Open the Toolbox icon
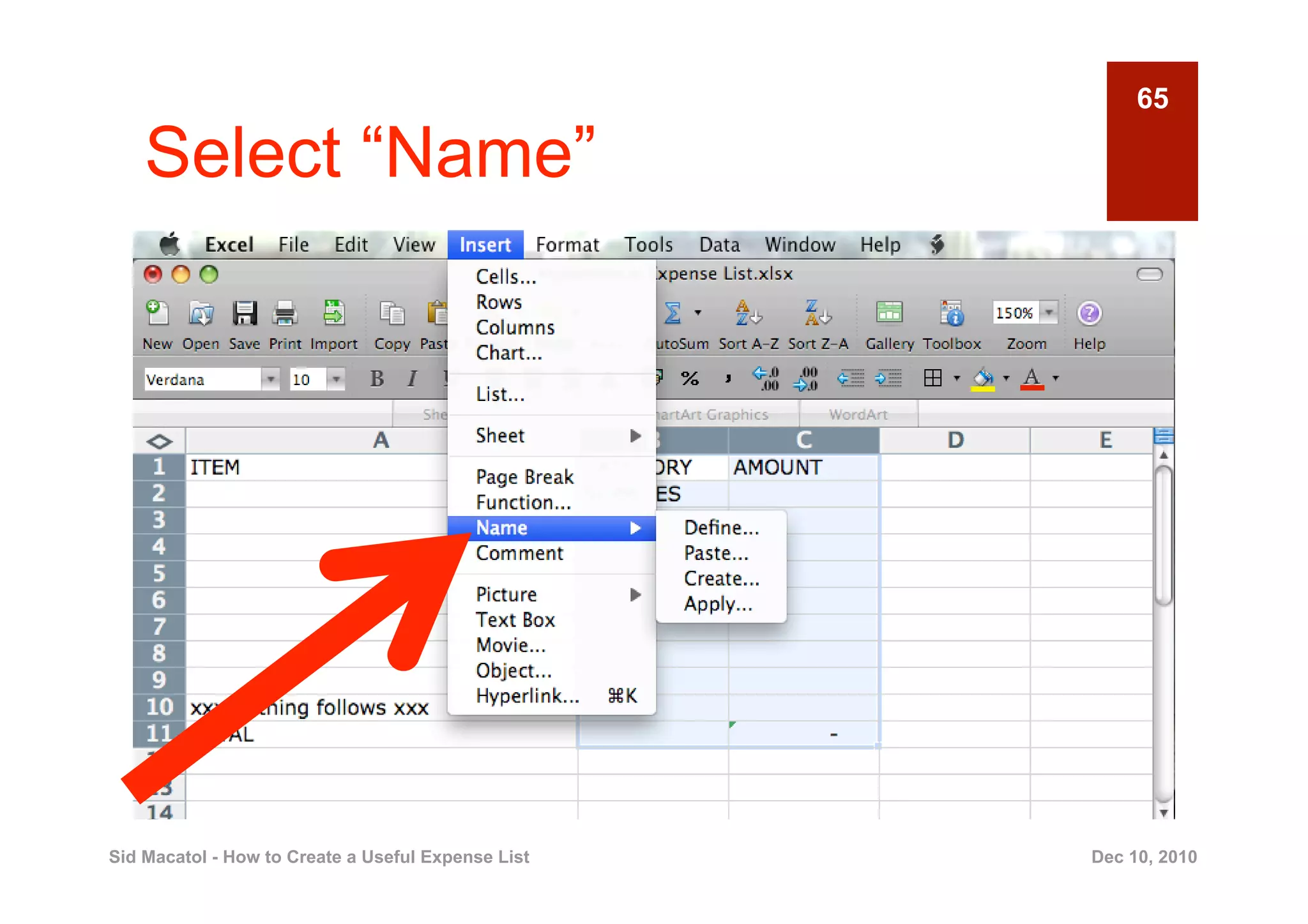Screen dimensions: 1308x924 coord(952,313)
